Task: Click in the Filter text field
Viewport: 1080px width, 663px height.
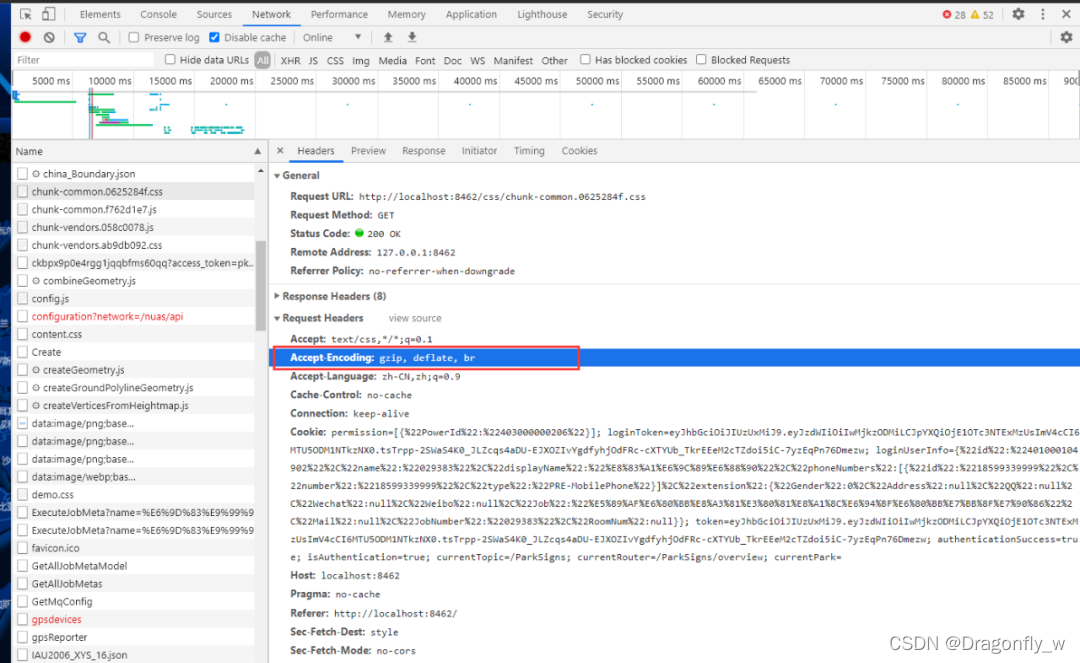Action: click(x=83, y=60)
